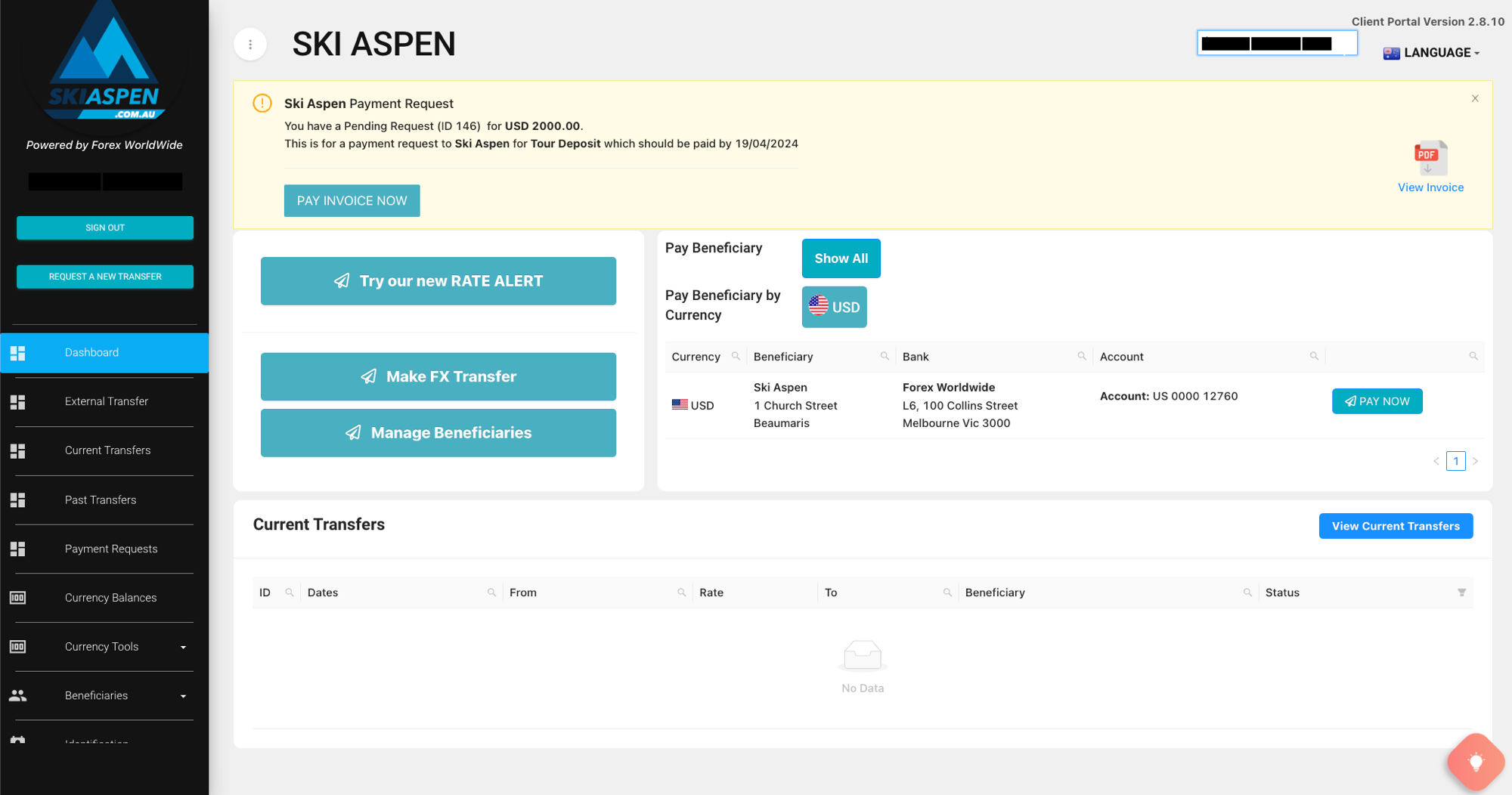This screenshot has height=795, width=1512.
Task: Open Currency Balances in sidebar
Action: click(x=110, y=598)
